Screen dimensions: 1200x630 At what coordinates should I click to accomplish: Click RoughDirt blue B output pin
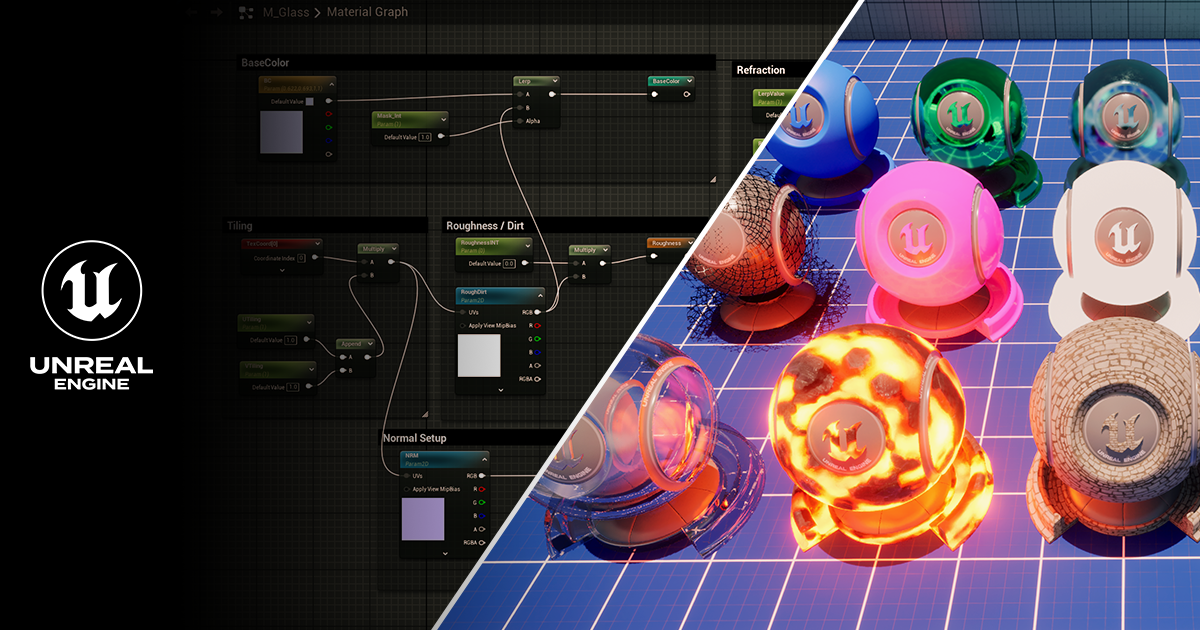point(538,352)
